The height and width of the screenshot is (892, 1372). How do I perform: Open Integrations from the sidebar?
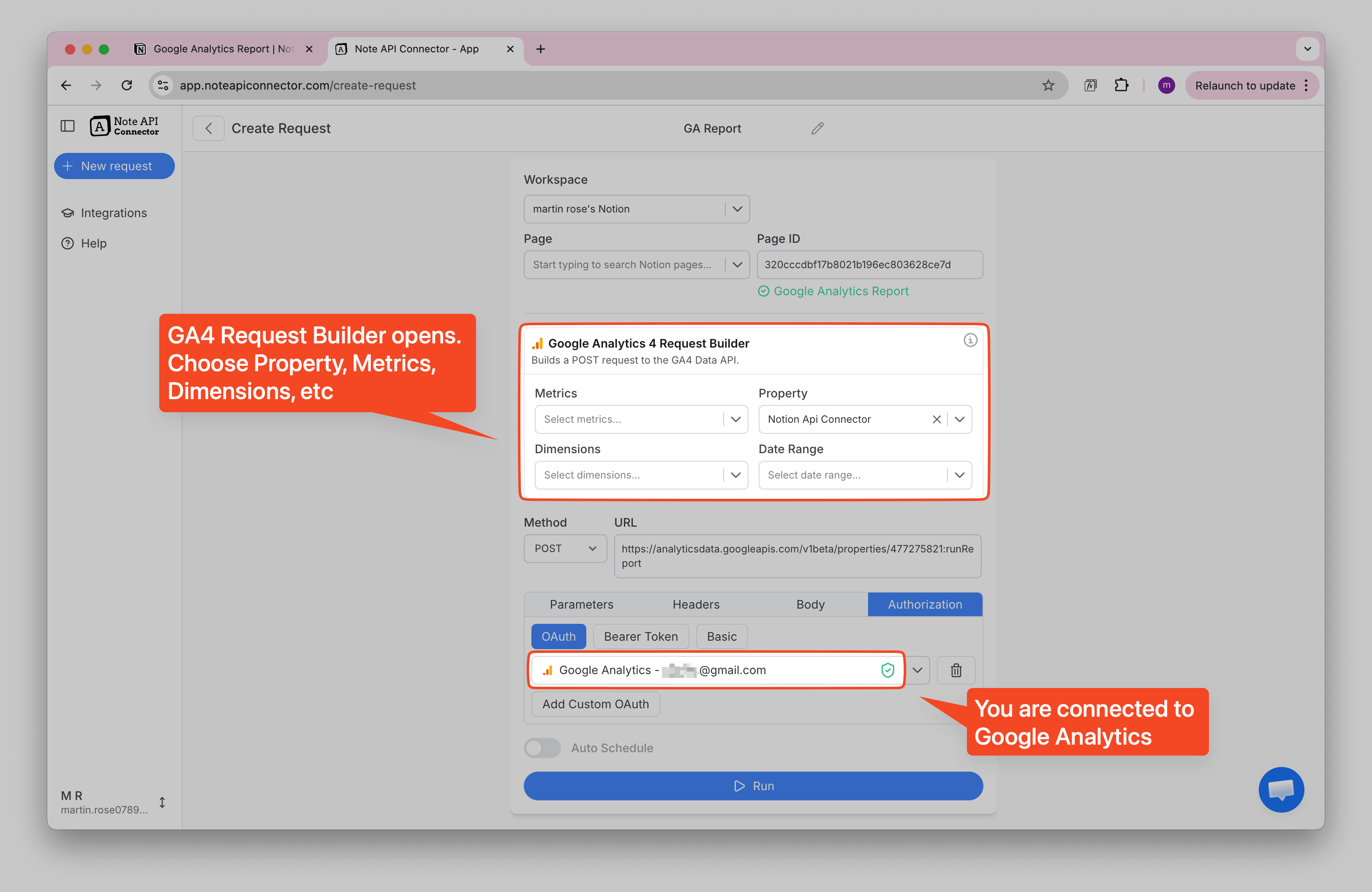(x=113, y=212)
